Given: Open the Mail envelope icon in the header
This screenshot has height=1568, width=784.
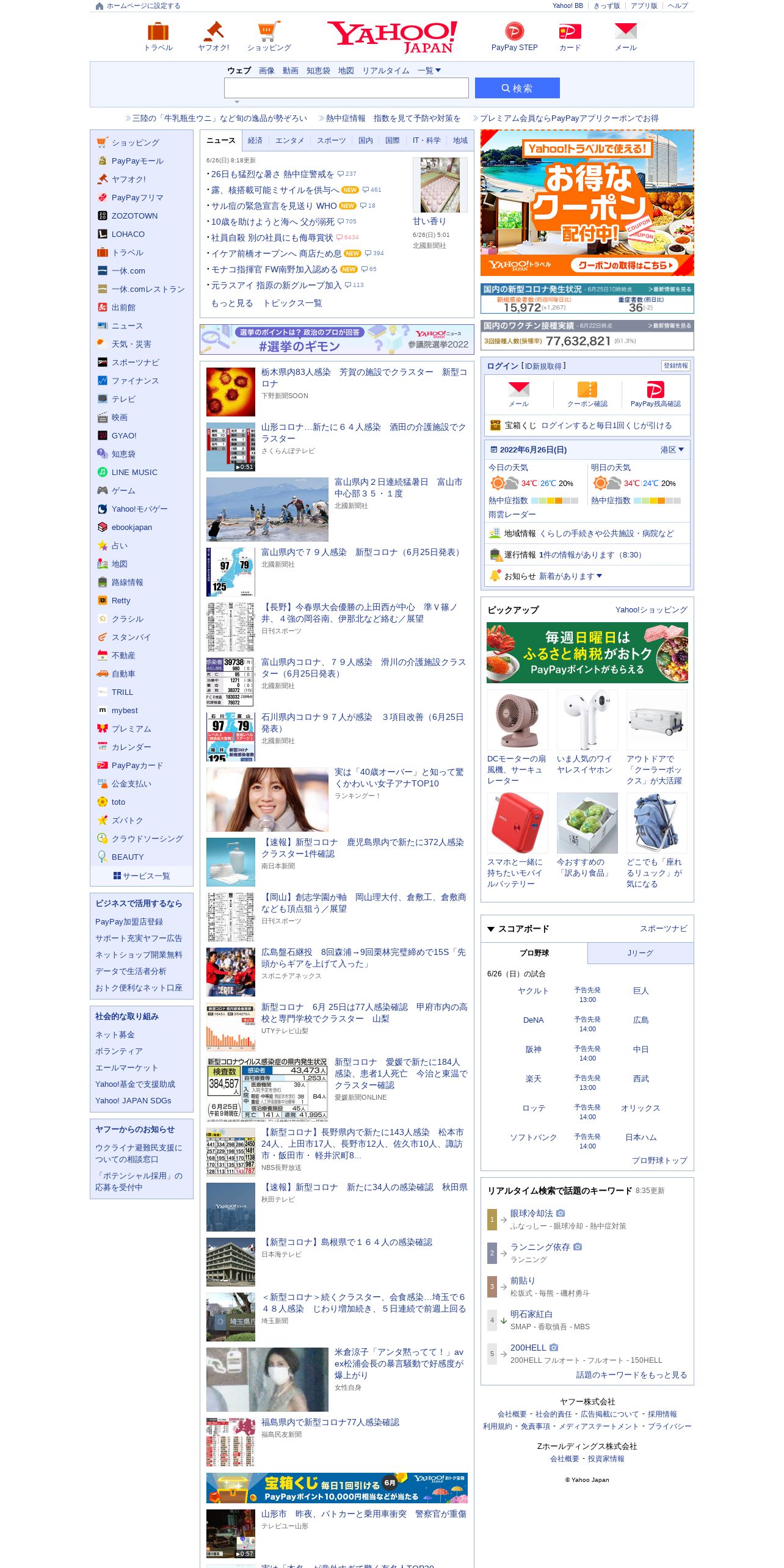Looking at the screenshot, I should coord(626,31).
